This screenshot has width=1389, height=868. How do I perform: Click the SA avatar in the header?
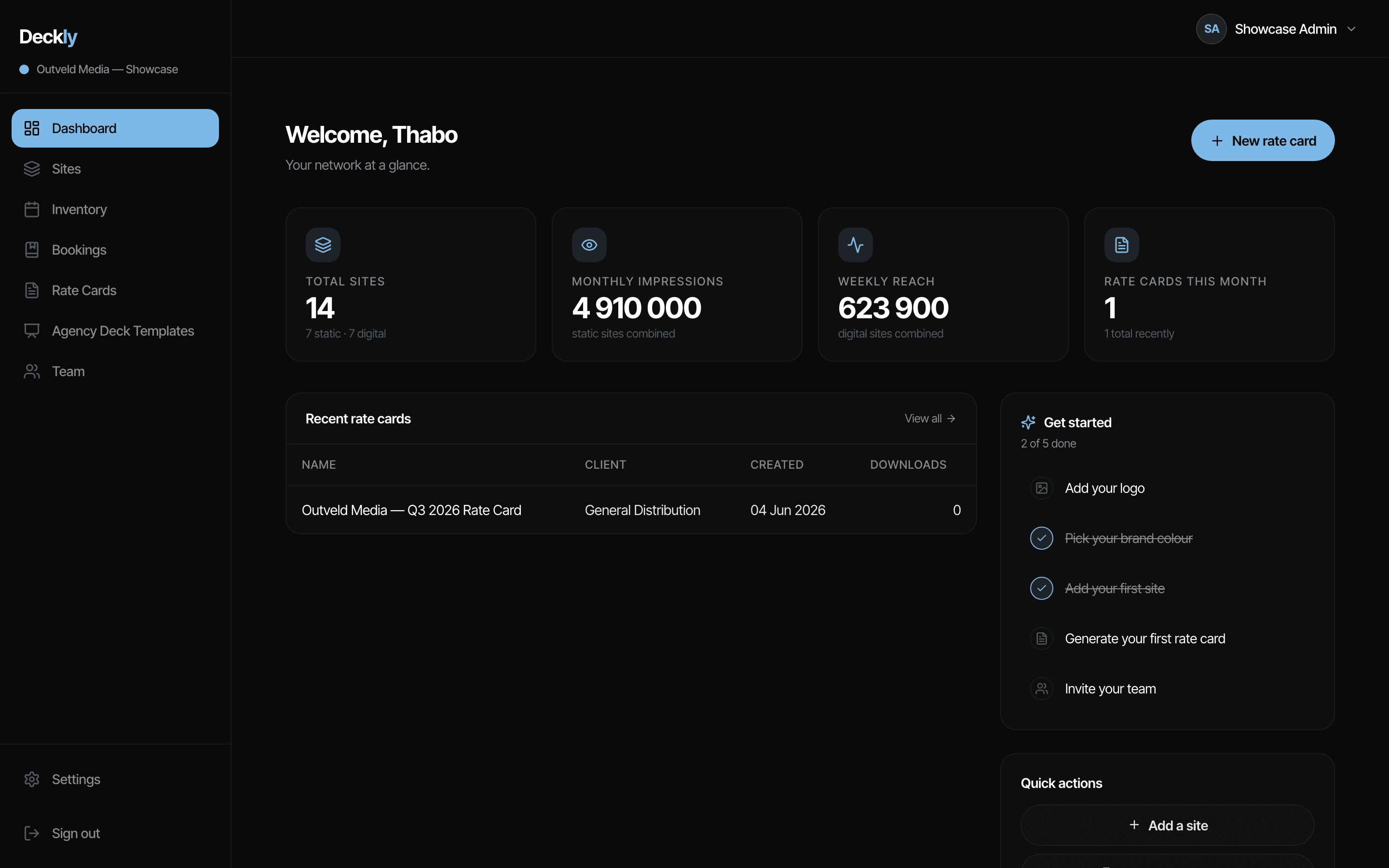1211,29
